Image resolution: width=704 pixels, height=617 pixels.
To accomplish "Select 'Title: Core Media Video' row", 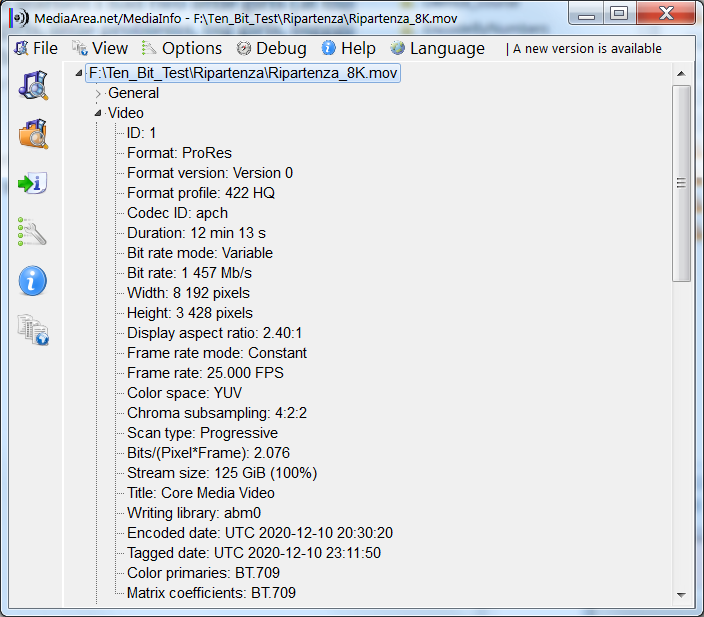I will [201, 493].
